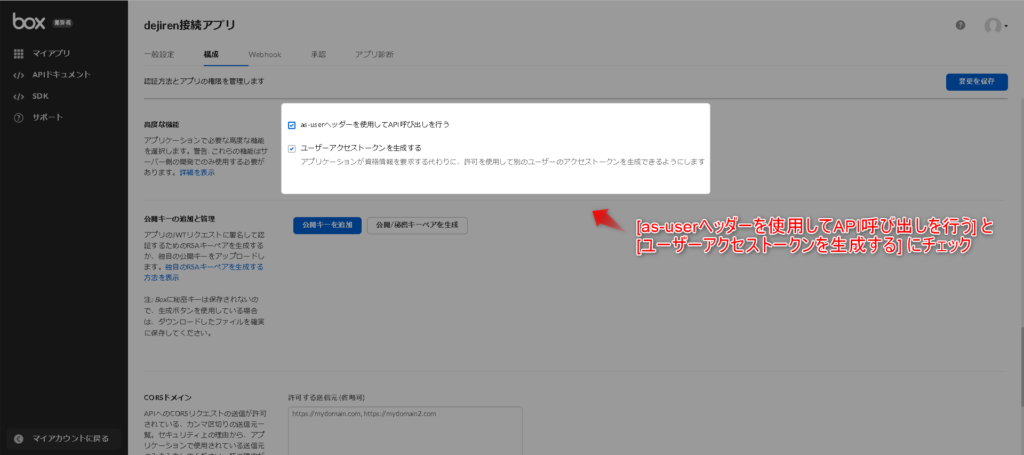This screenshot has height=455, width=1024.
Task: Click the 公開キーの追加と管理 heading
Action: tap(179, 219)
